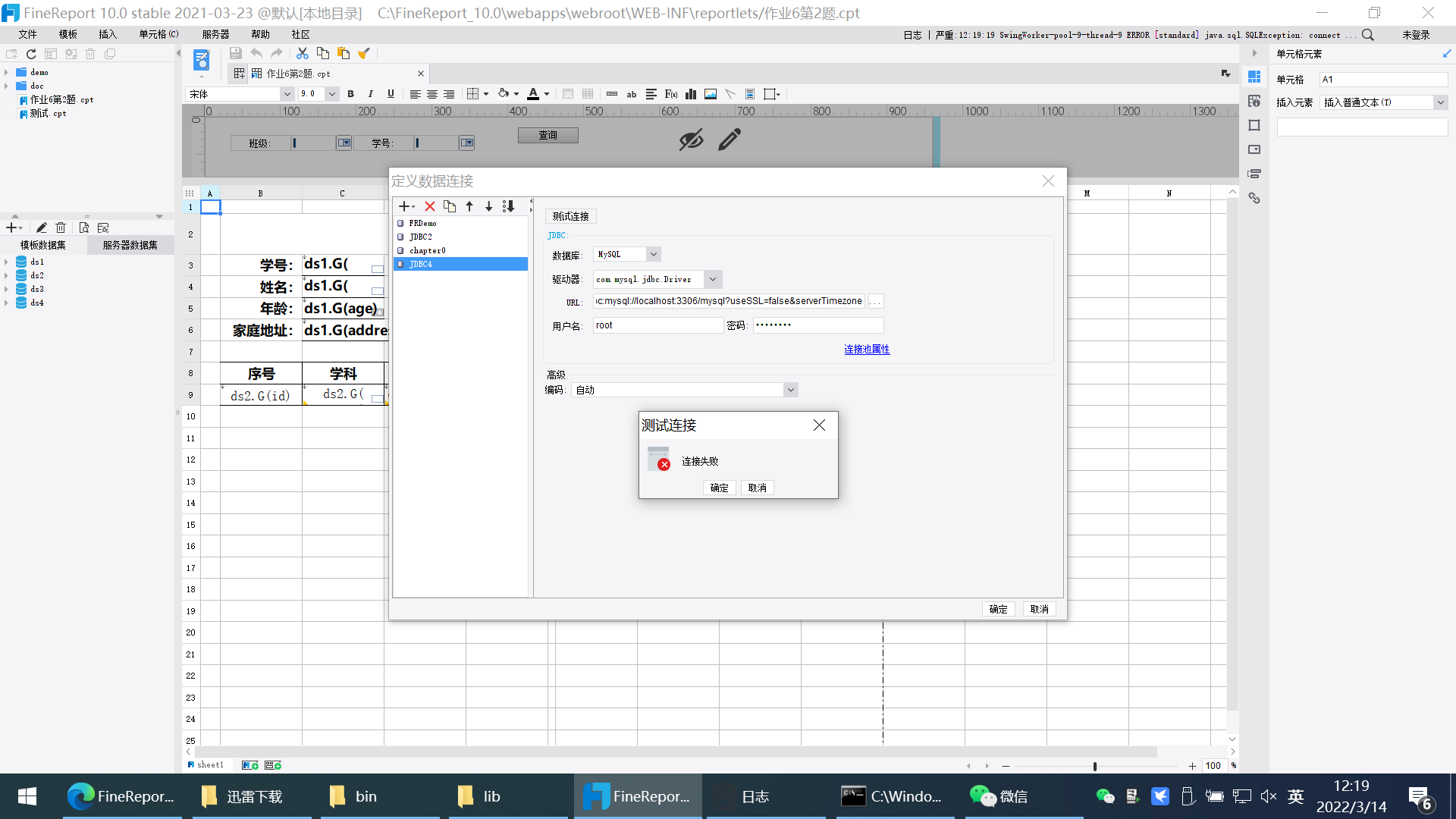Expand the demo folder
1456x819 pixels.
(6, 73)
